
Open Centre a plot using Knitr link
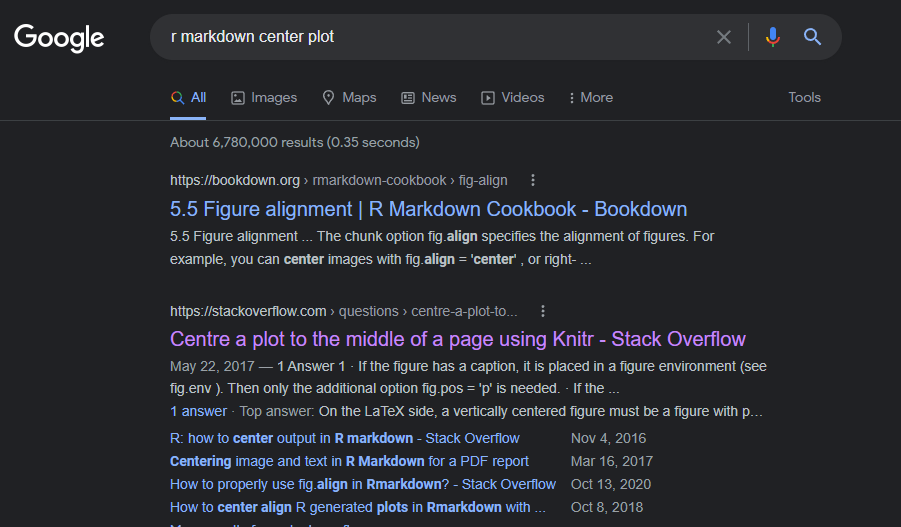458,339
